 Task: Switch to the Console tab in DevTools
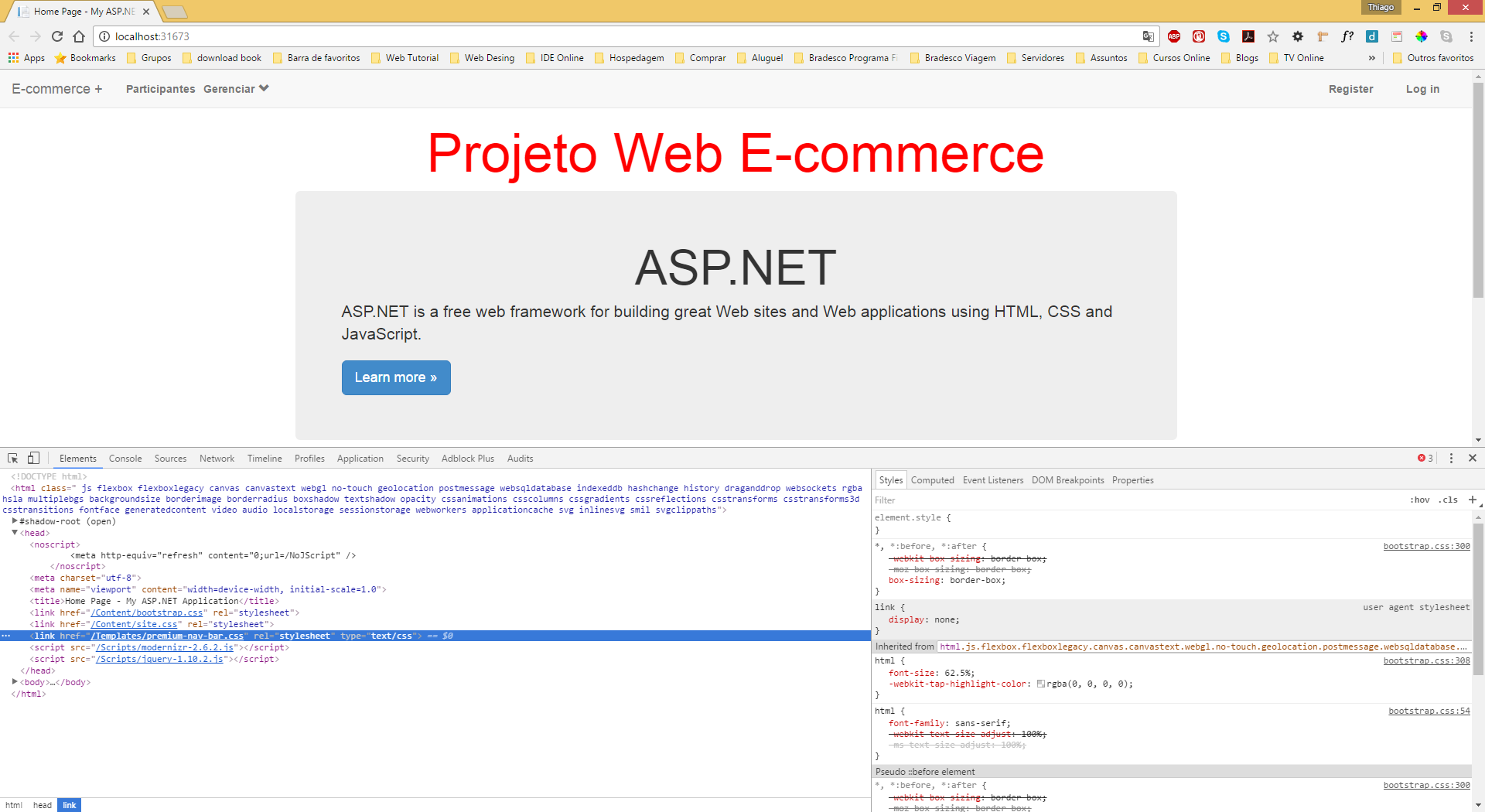click(125, 459)
